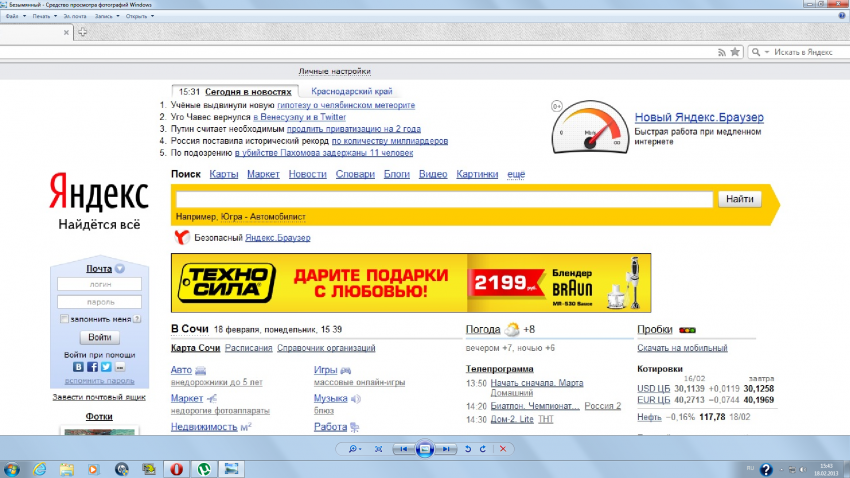Click the 'логин' input field
This screenshot has width=850, height=478.
coord(99,284)
